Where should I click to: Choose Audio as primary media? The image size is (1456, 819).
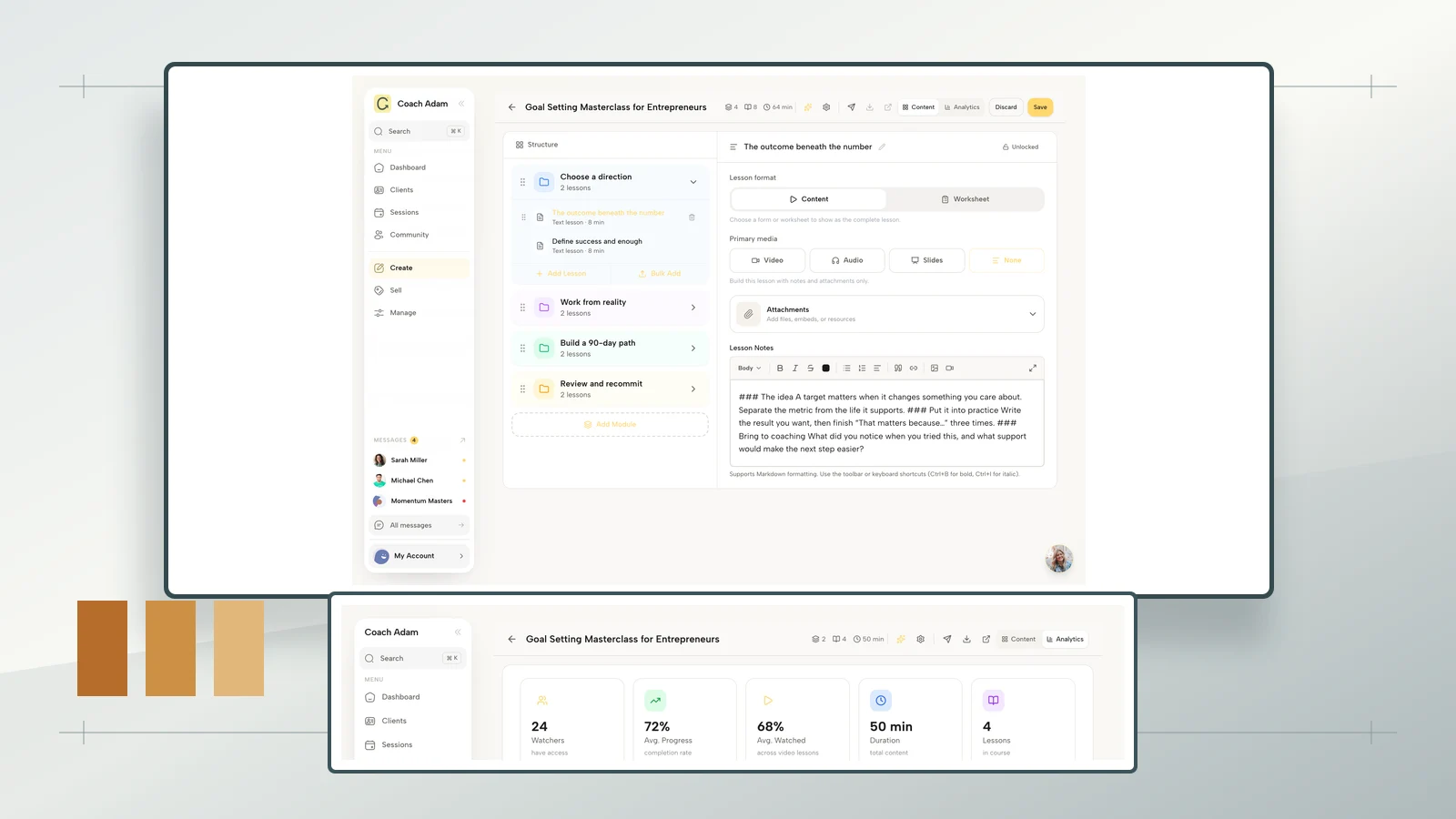[x=847, y=260]
